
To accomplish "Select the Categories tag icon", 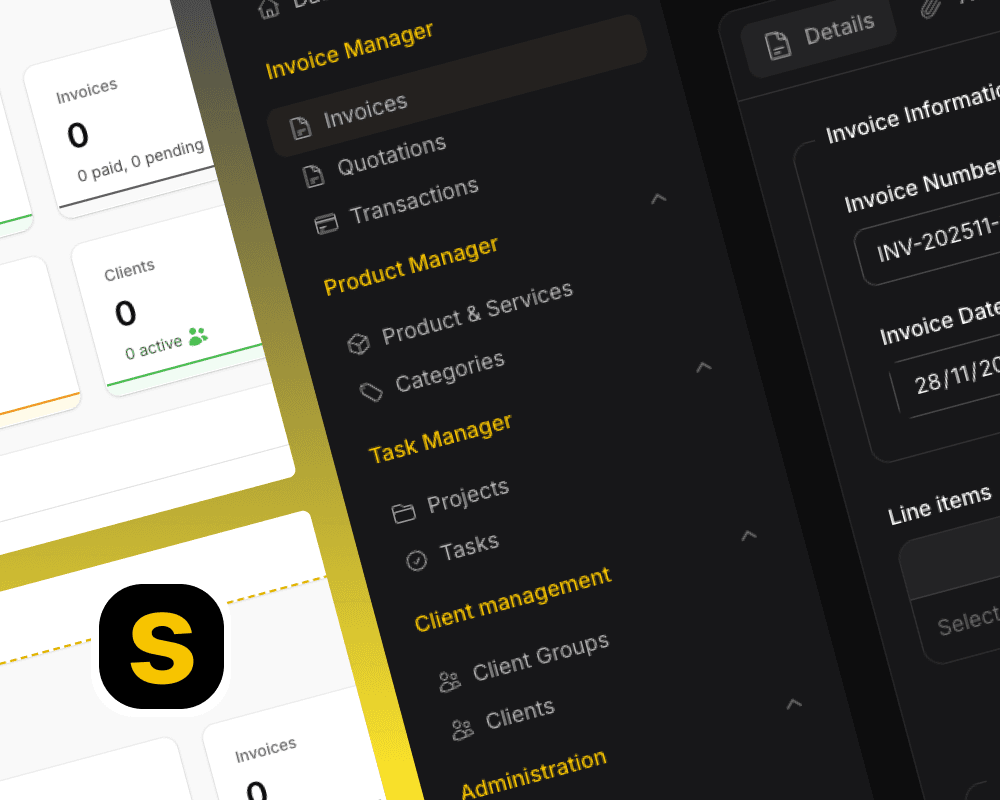I will pos(372,390).
